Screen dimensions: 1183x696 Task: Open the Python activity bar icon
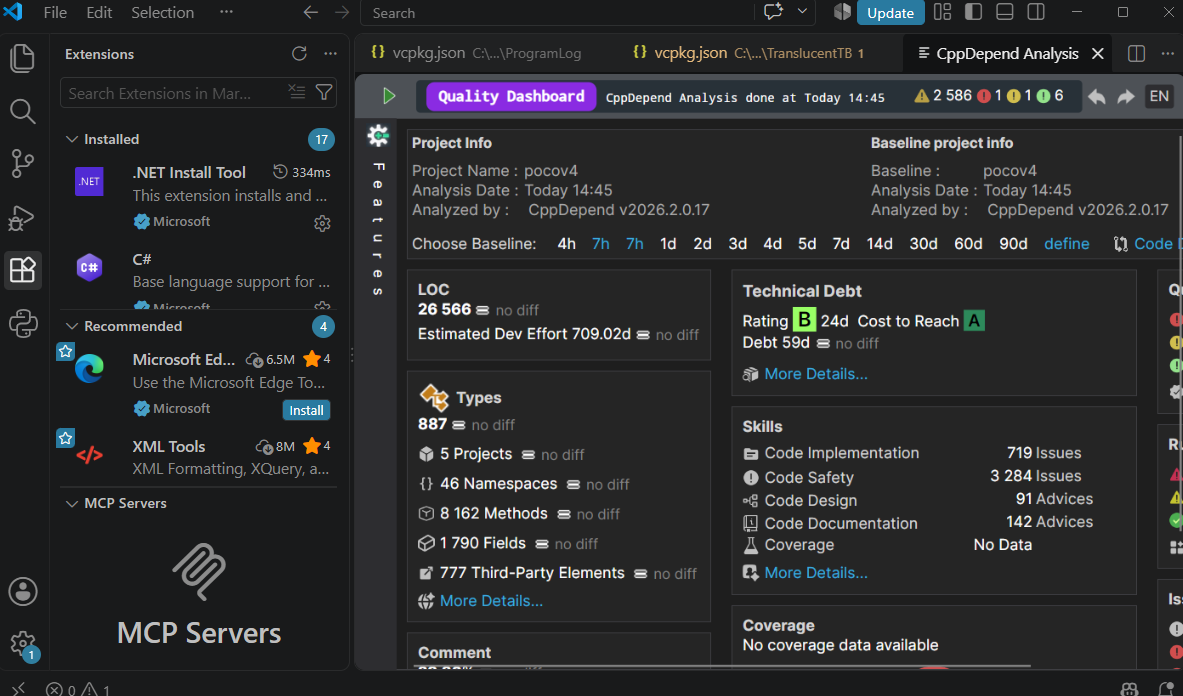point(23,323)
